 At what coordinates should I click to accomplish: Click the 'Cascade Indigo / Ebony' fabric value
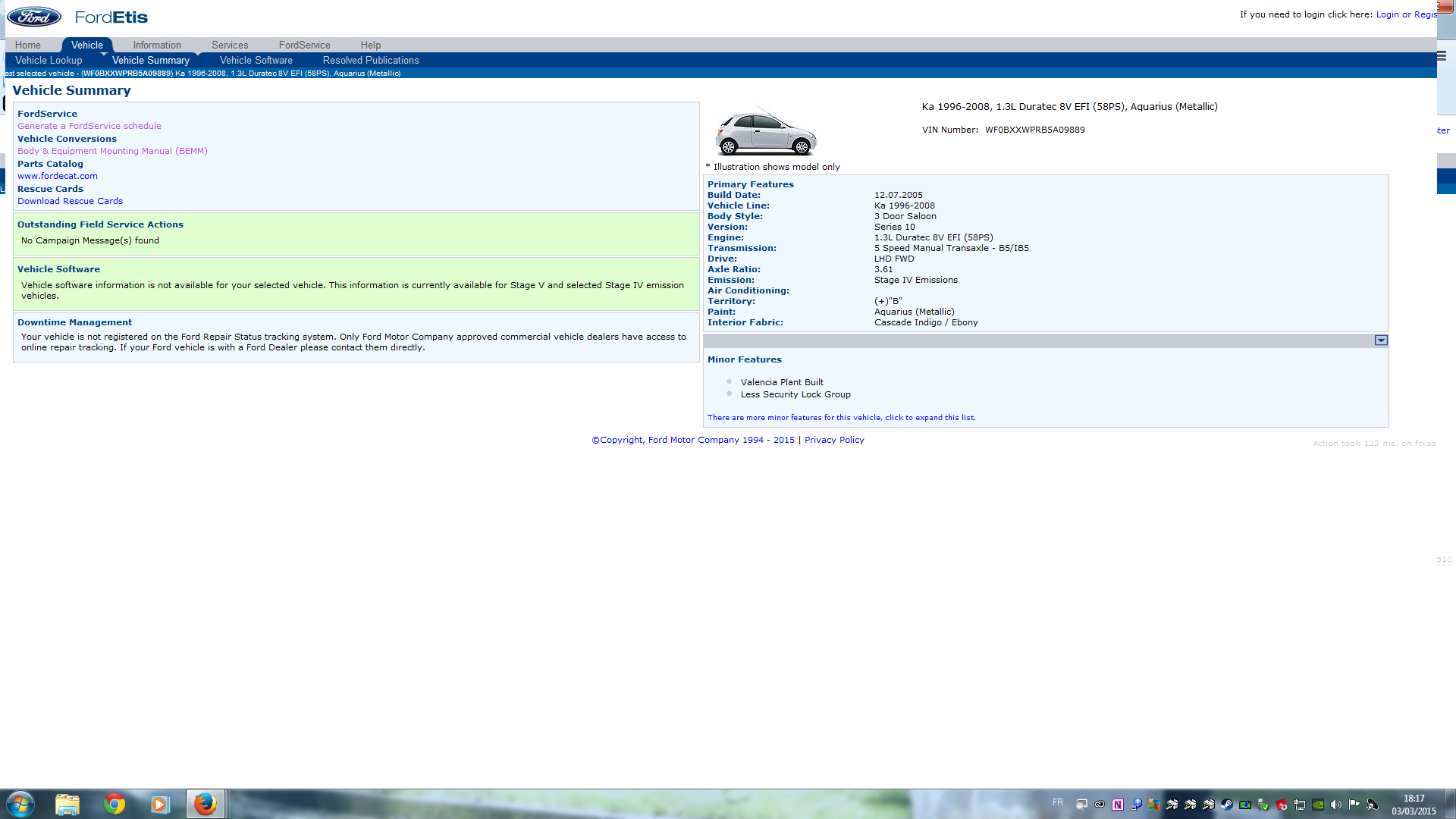point(926,322)
